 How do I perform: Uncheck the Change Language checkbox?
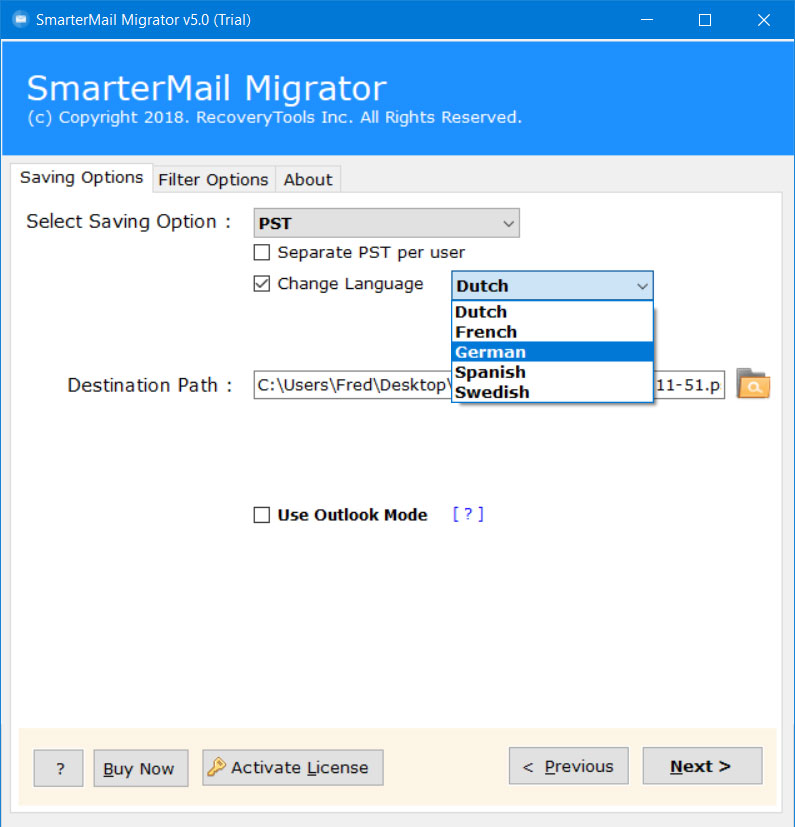[262, 284]
